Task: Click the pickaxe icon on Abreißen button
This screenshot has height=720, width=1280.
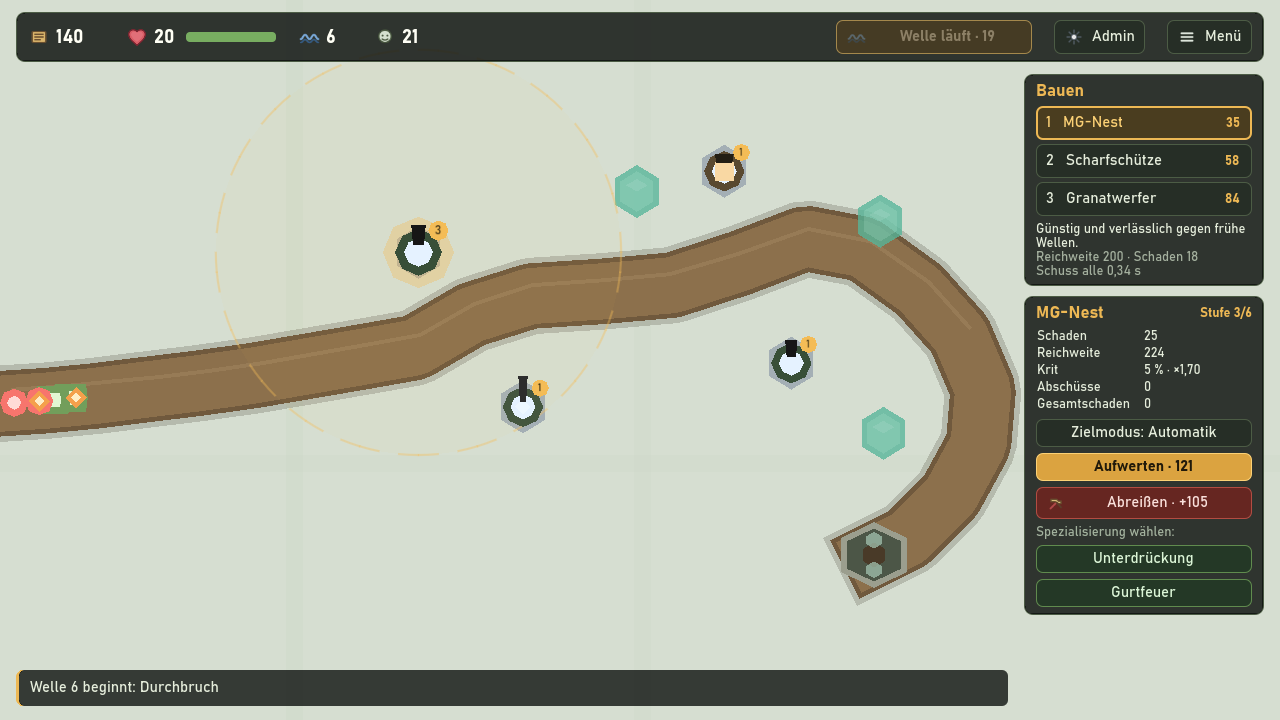Action: click(1055, 503)
